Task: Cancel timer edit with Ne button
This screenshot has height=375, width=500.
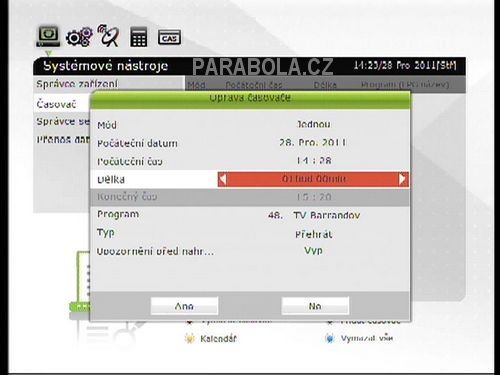Action: pos(315,306)
